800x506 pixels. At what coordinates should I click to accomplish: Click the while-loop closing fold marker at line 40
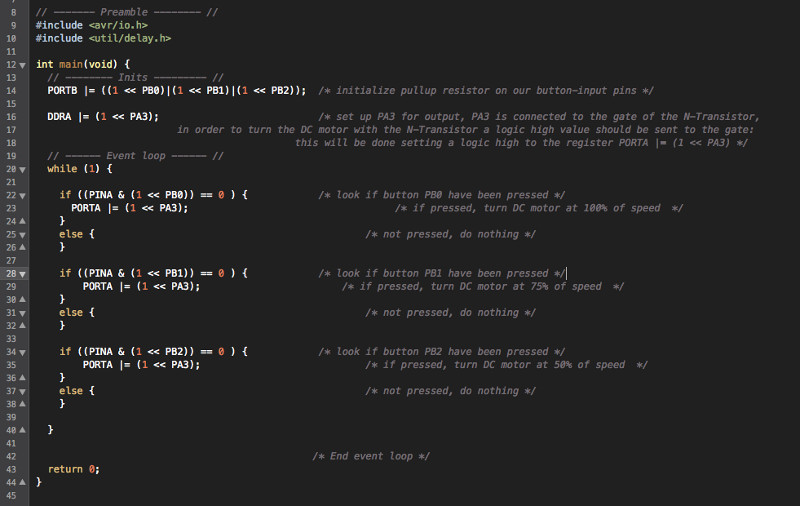(x=22, y=430)
